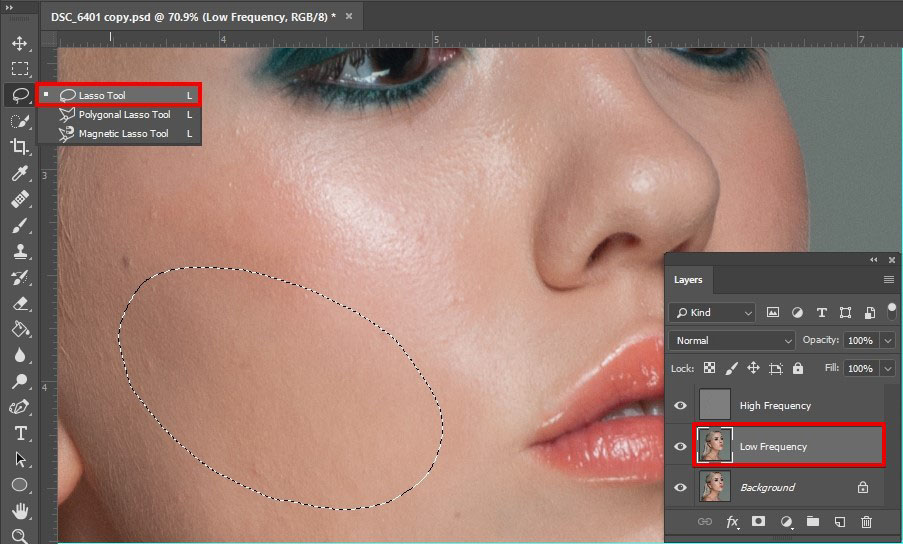This screenshot has width=903, height=544.
Task: Activate the Horizontal Type tool
Action: point(20,434)
